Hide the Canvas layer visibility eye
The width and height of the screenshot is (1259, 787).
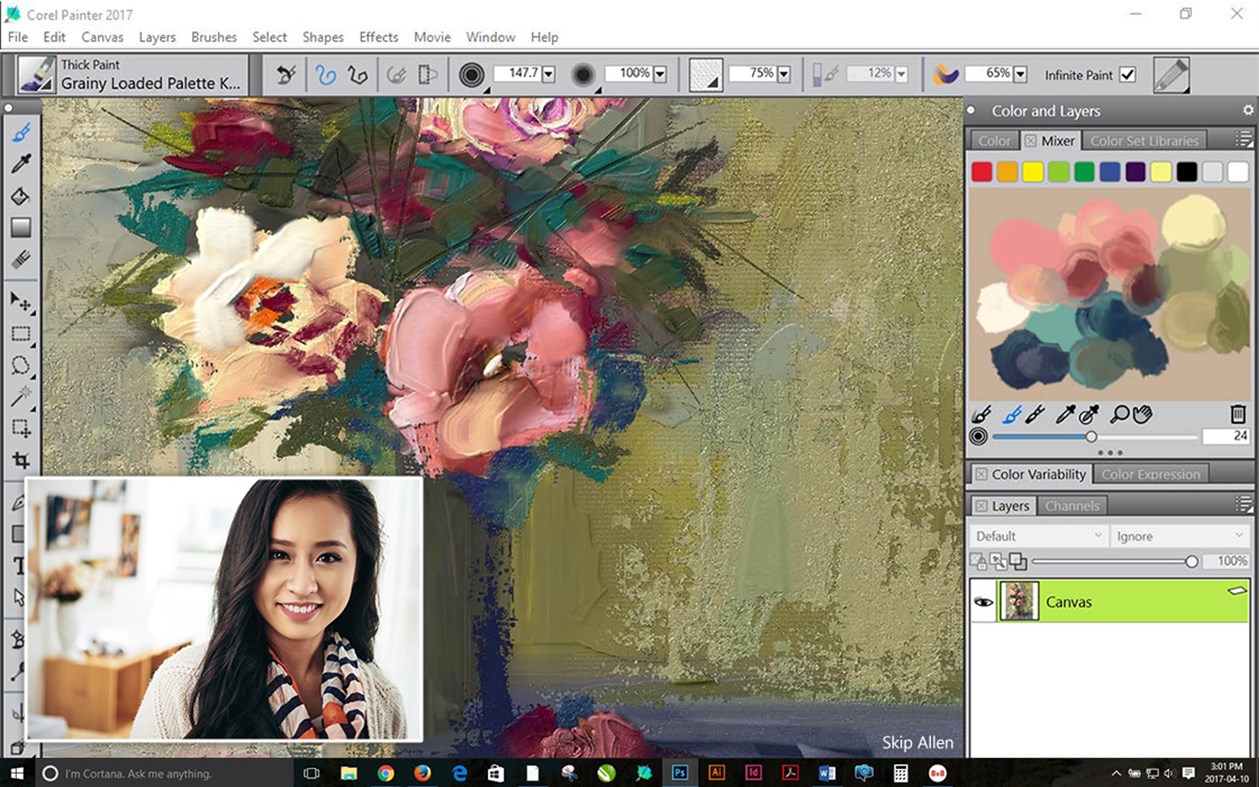click(983, 601)
